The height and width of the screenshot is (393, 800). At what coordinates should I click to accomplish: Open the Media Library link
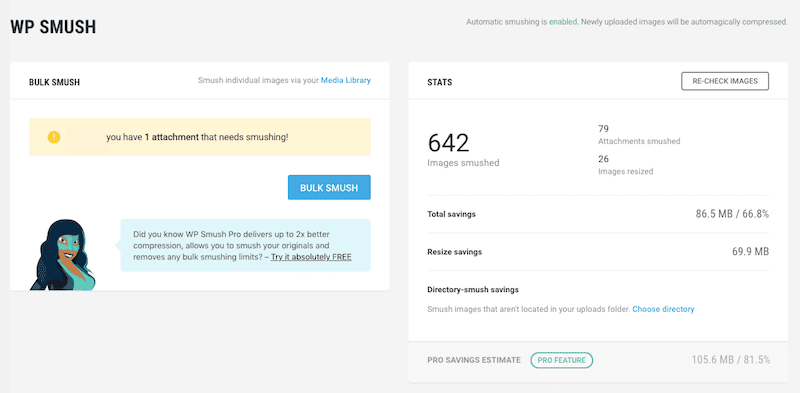tap(345, 80)
